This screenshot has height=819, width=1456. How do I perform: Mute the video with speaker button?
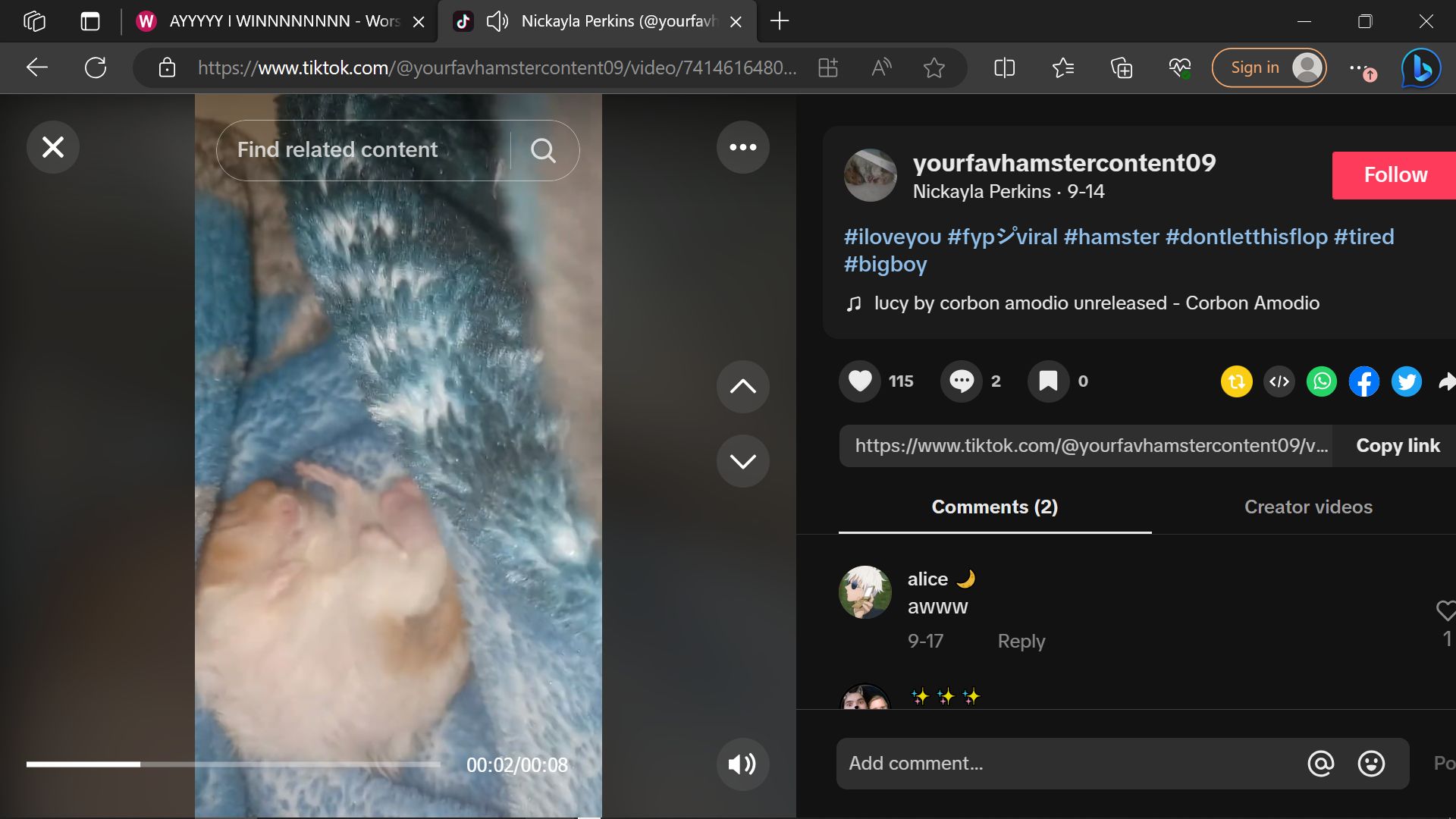point(742,764)
